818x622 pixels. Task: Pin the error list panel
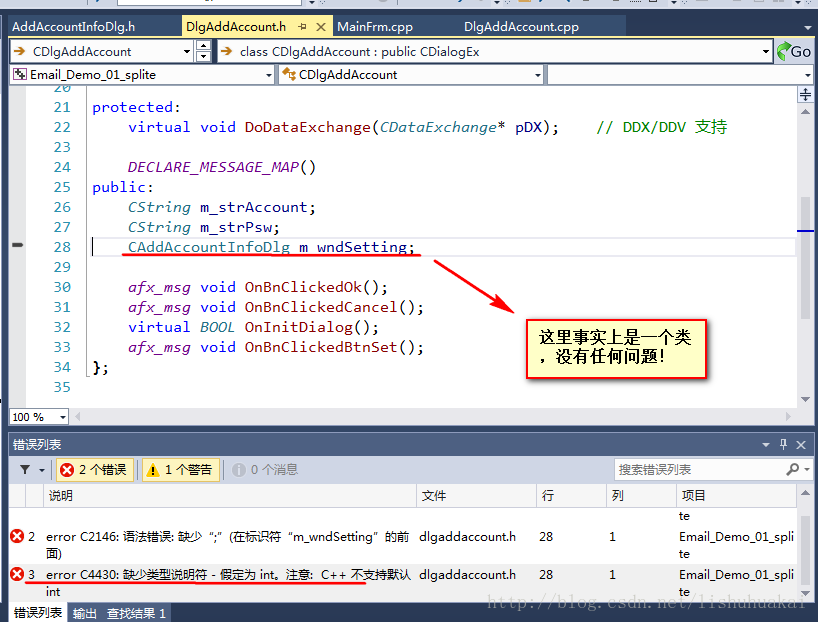tap(783, 444)
